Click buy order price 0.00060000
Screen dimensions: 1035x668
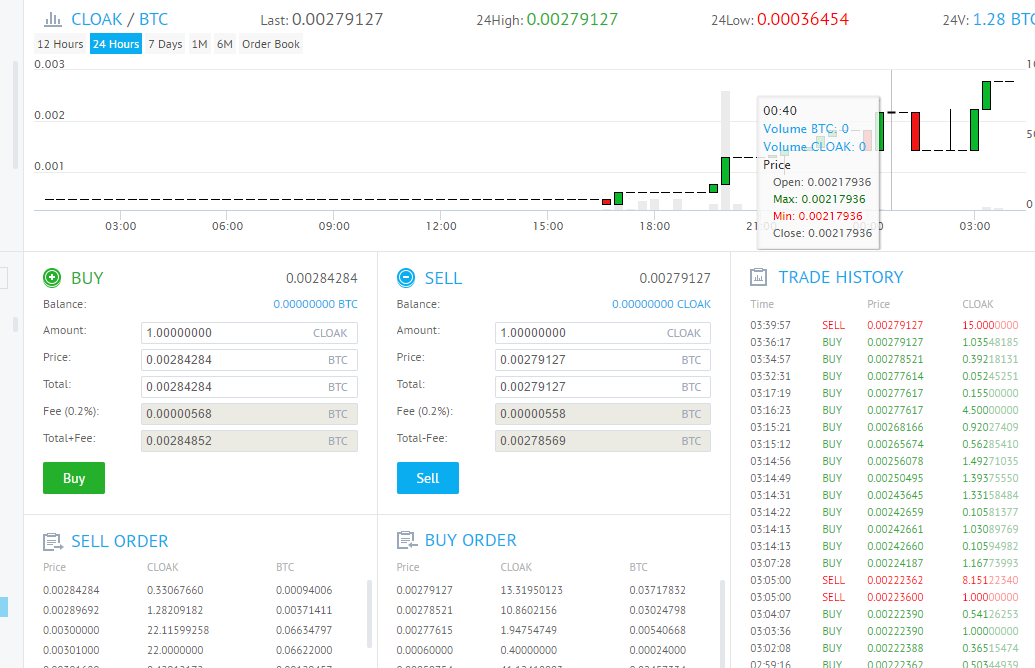(x=424, y=650)
